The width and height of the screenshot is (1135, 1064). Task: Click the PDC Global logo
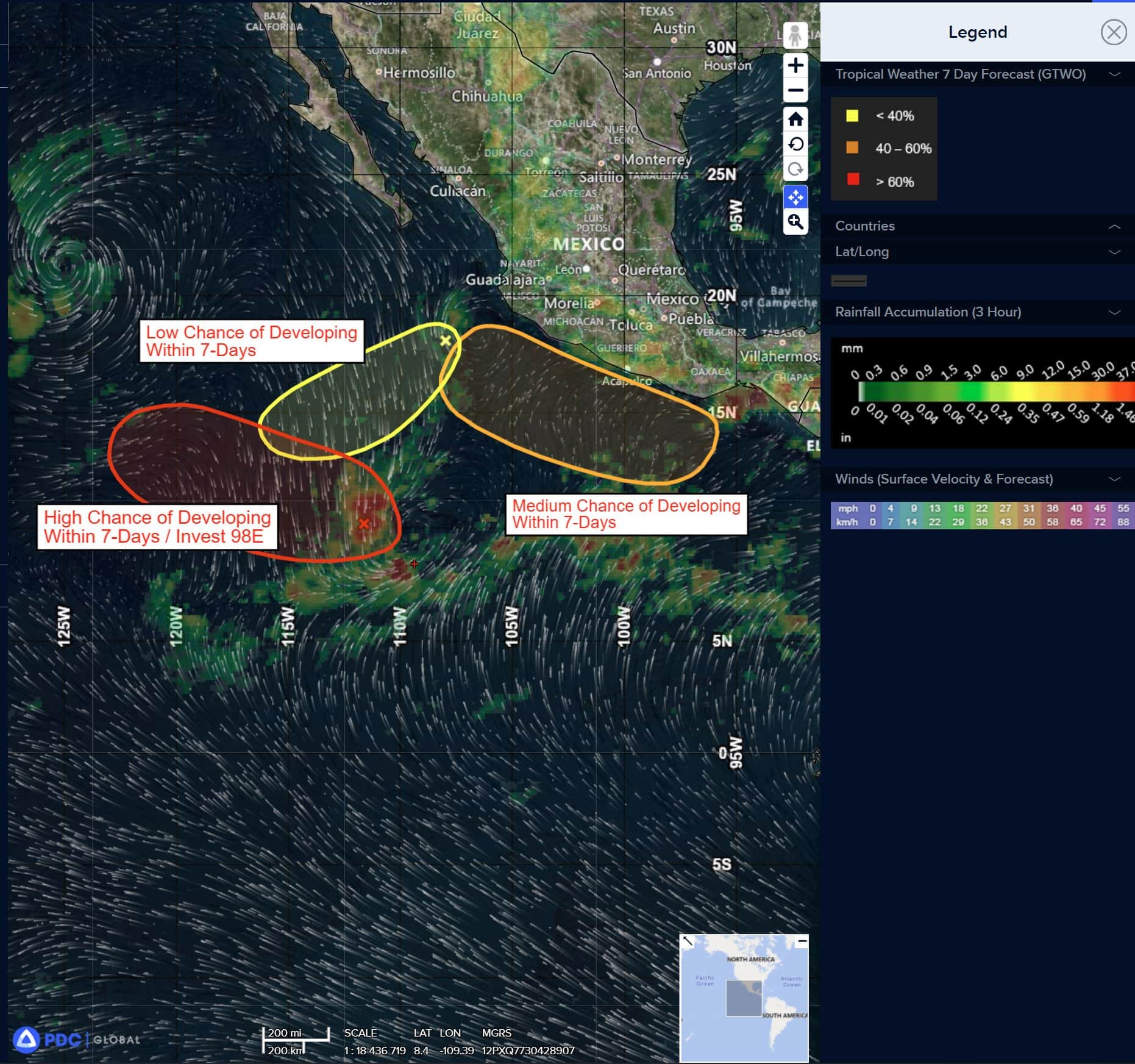click(x=76, y=1039)
